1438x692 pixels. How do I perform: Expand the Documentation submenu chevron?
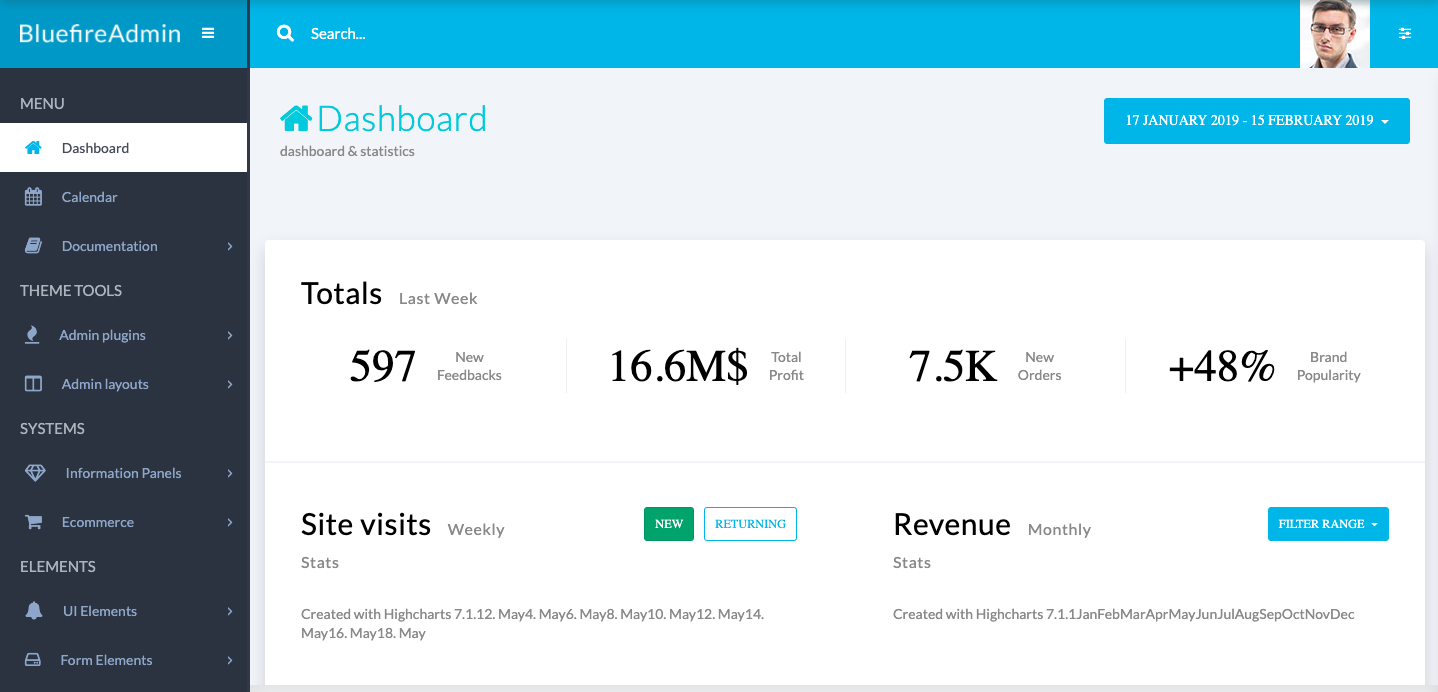point(229,246)
